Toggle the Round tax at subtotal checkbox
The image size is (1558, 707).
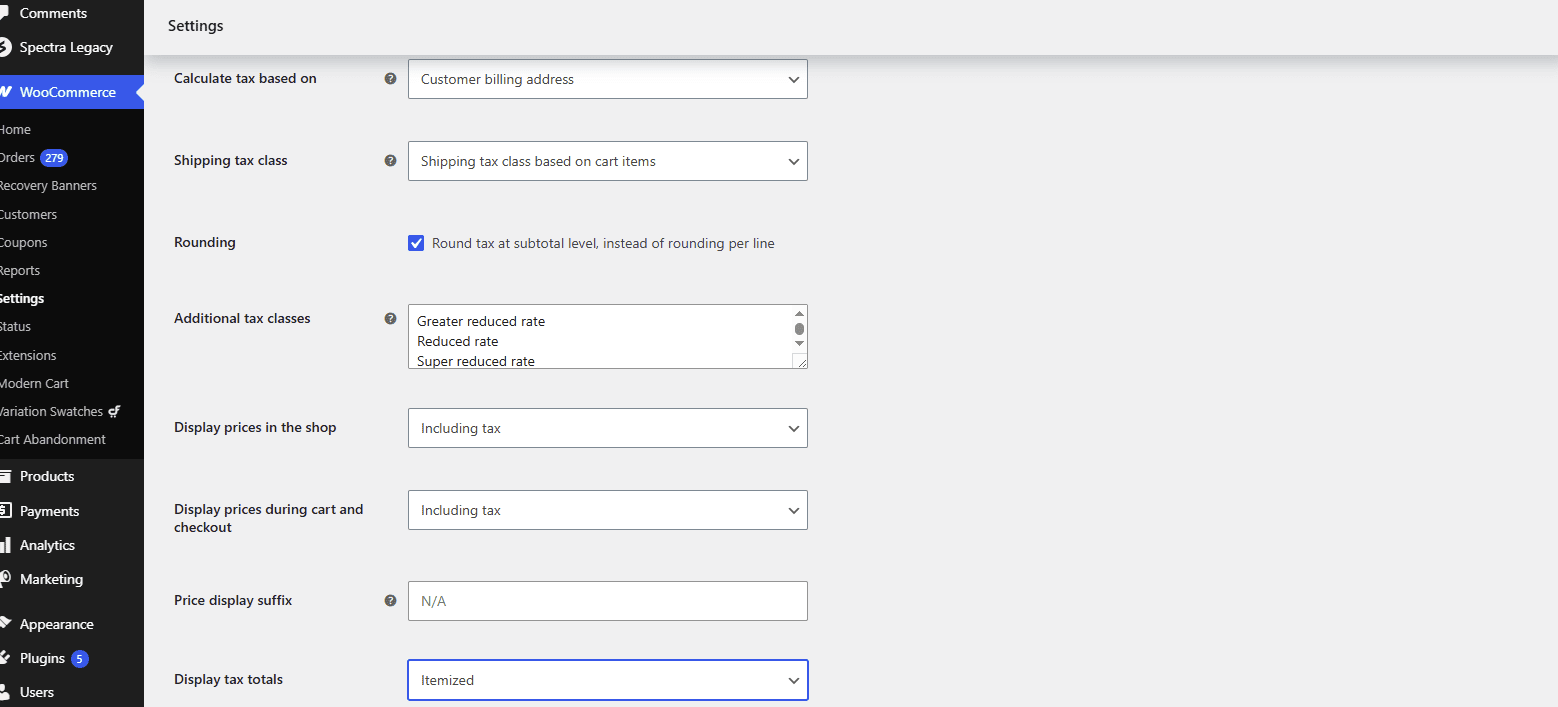coord(416,243)
